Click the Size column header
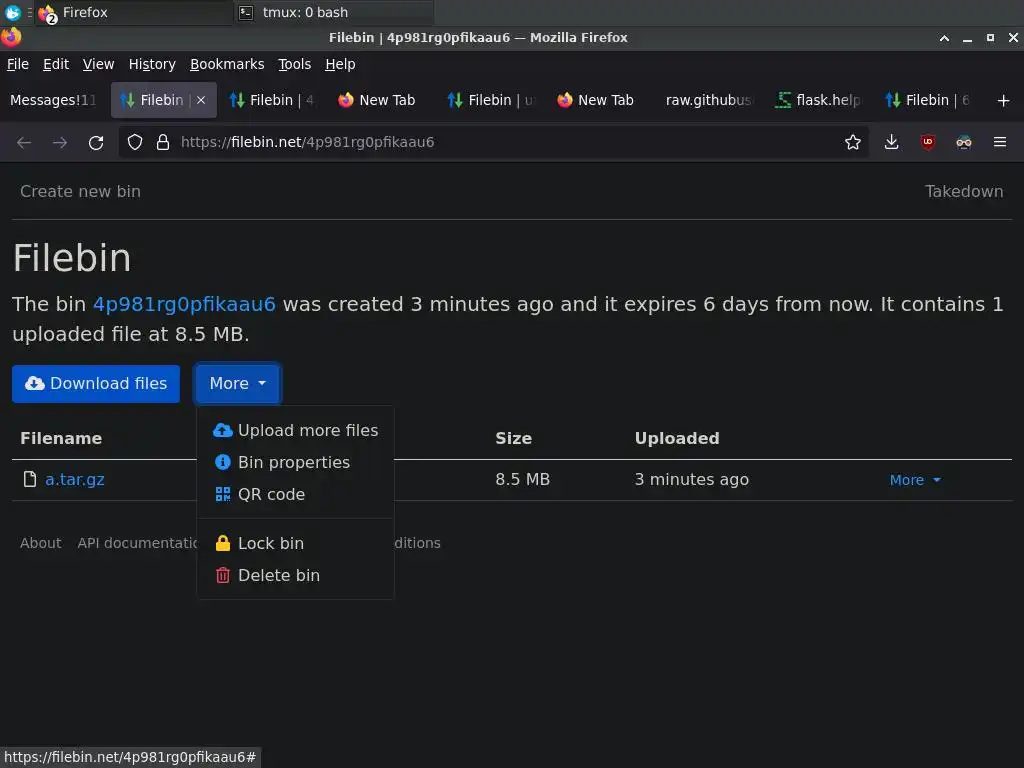1024x768 pixels. pos(513,438)
